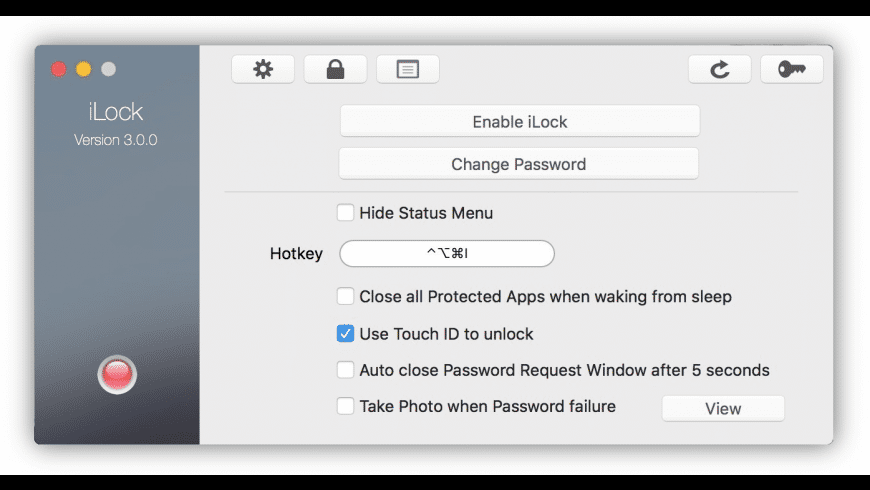
Task: Click the Enable iLock button
Action: (x=520, y=122)
